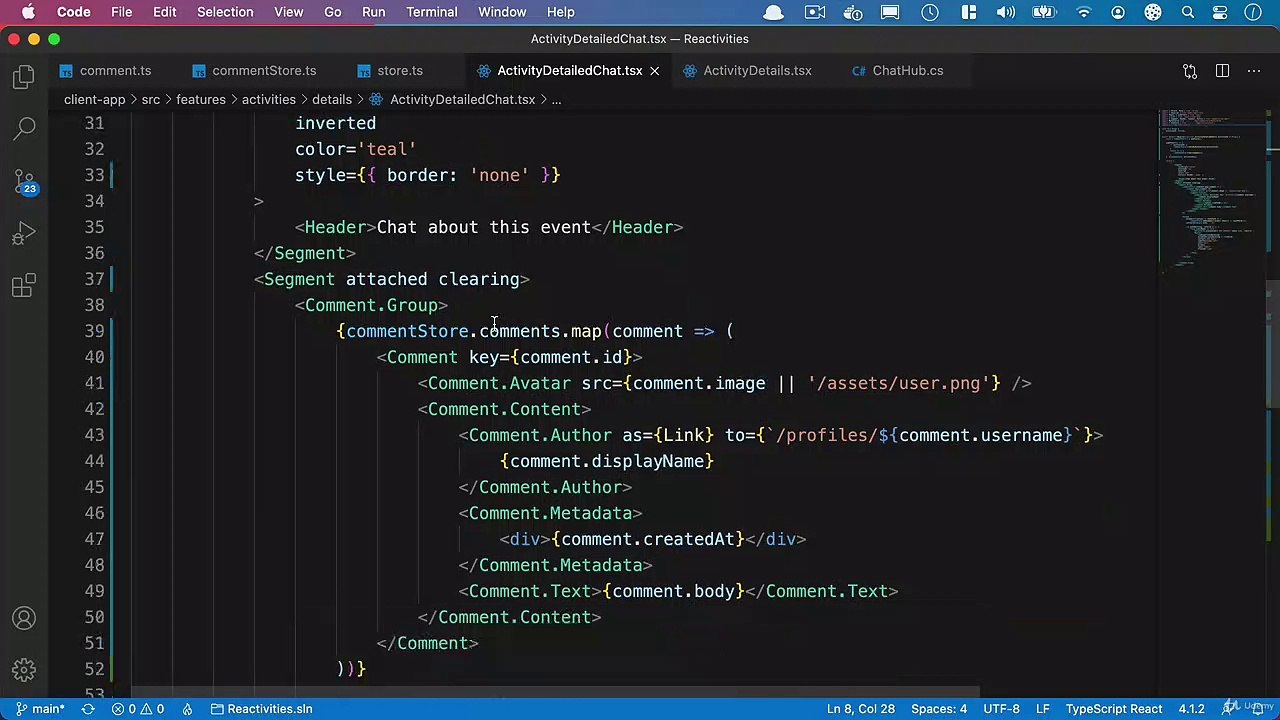Open the Edit menu
This screenshot has height=720, width=1280.
(164, 12)
